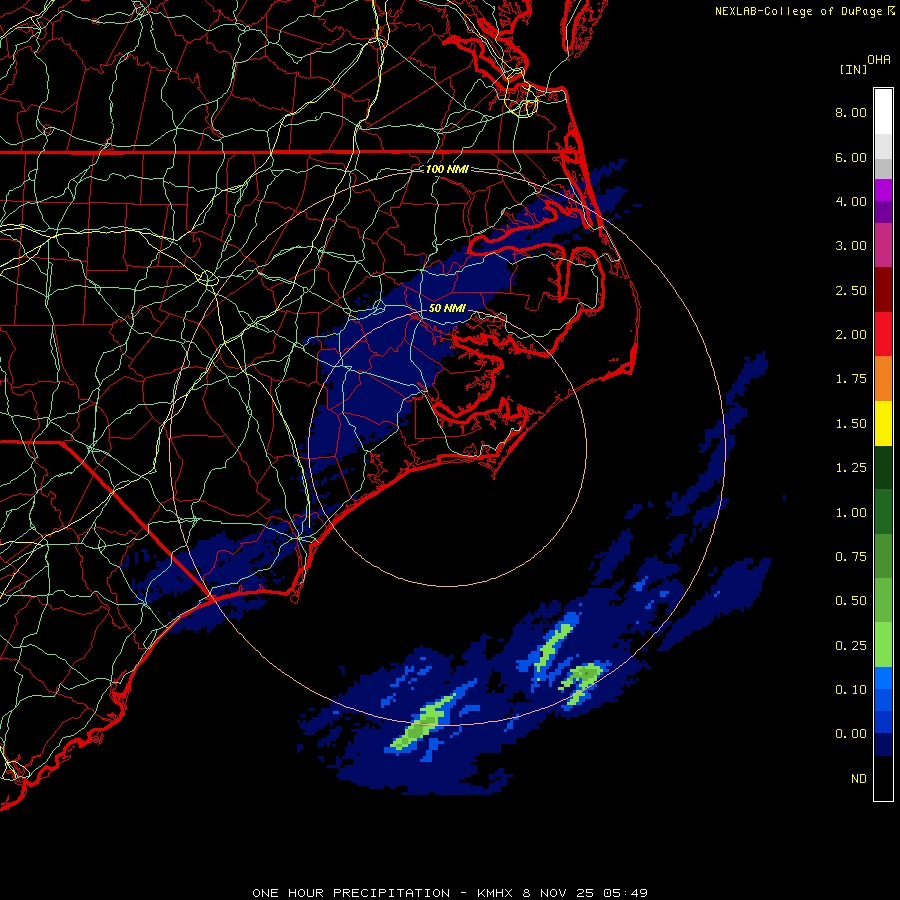Click the 4.00 legend value
The width and height of the screenshot is (900, 900).
click(x=851, y=201)
